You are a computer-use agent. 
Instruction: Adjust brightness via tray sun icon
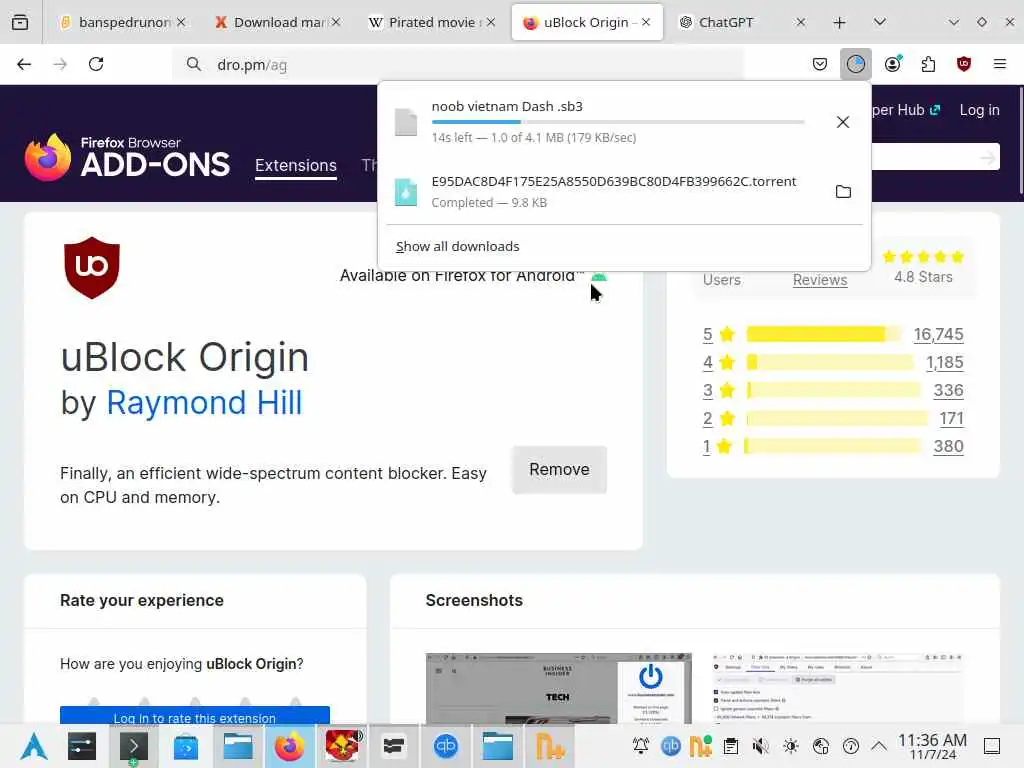[791, 746]
